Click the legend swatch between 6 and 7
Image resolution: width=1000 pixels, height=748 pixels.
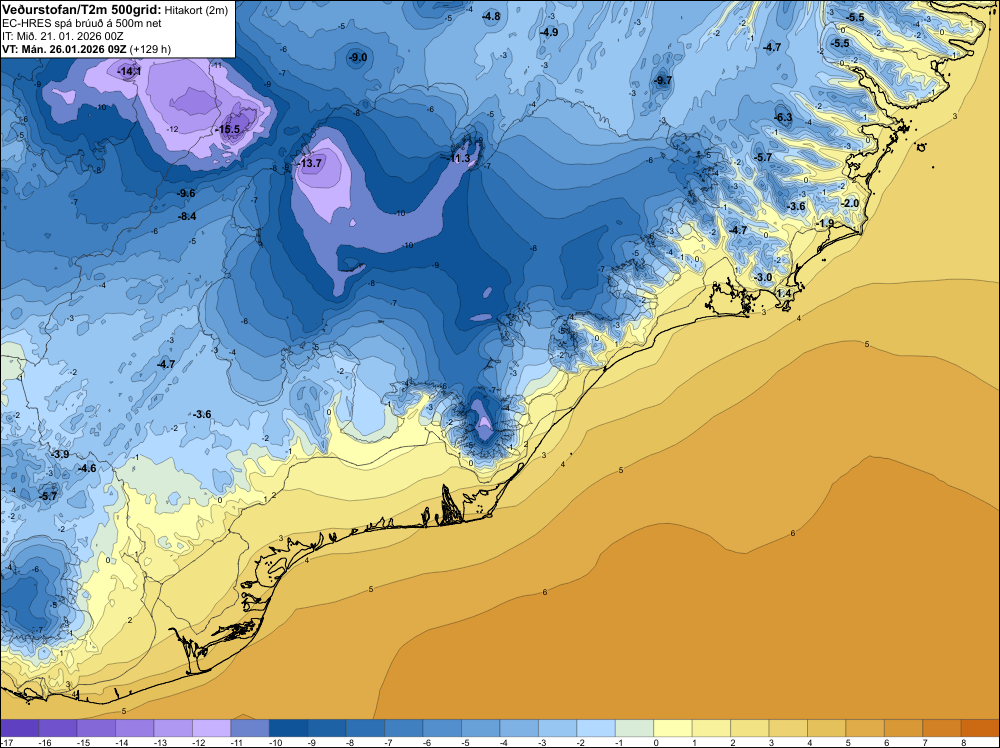(903, 728)
